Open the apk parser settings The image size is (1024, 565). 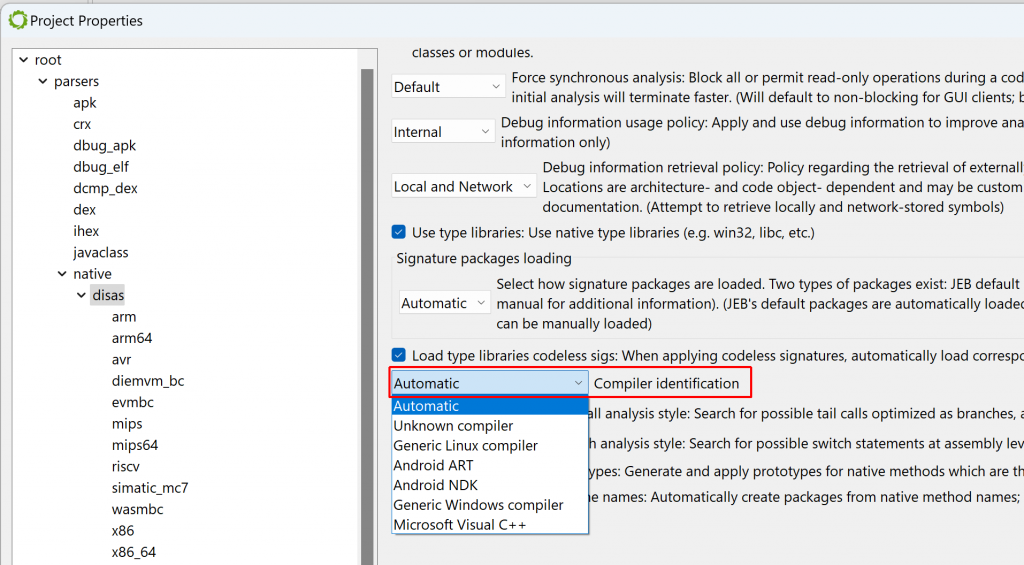(85, 103)
